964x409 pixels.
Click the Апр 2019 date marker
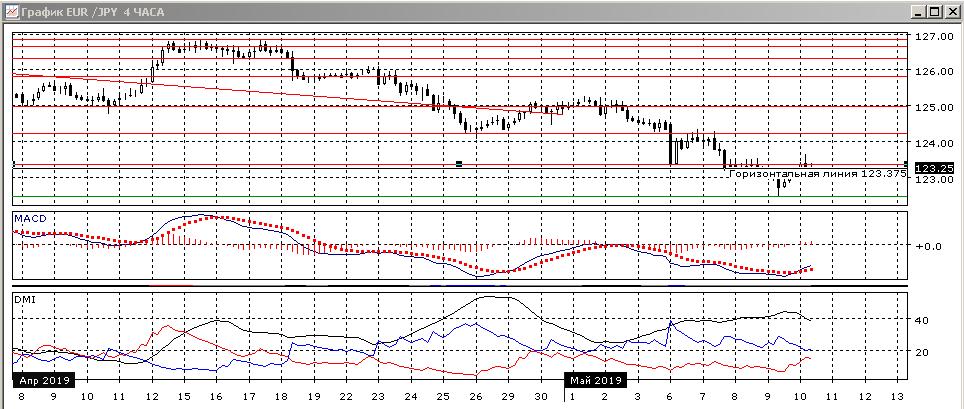pyautogui.click(x=42, y=380)
